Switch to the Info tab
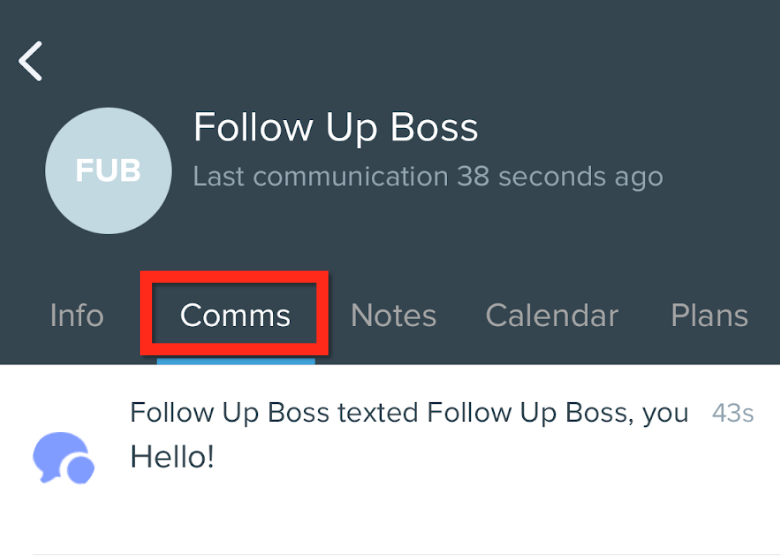The width and height of the screenshot is (780, 560). pyautogui.click(x=77, y=315)
